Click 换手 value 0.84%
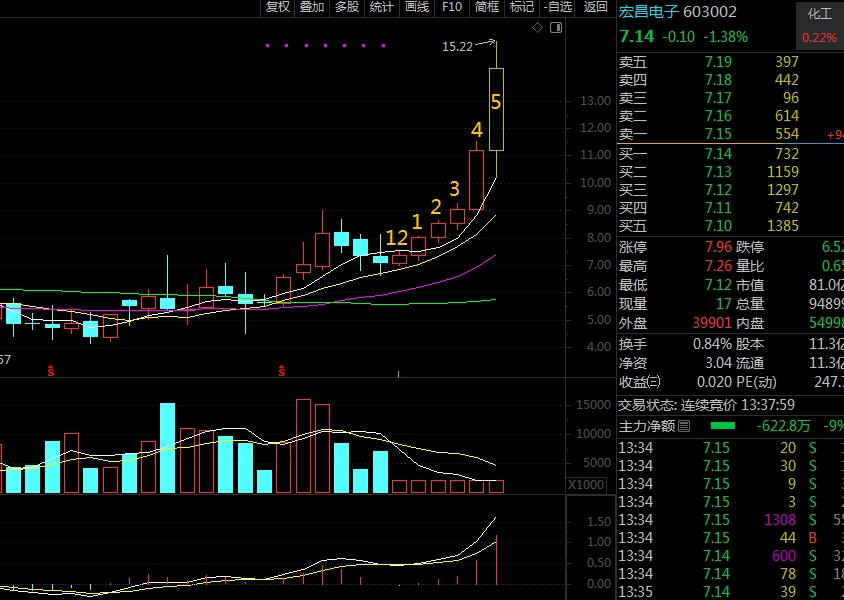This screenshot has width=844, height=600. [712, 344]
